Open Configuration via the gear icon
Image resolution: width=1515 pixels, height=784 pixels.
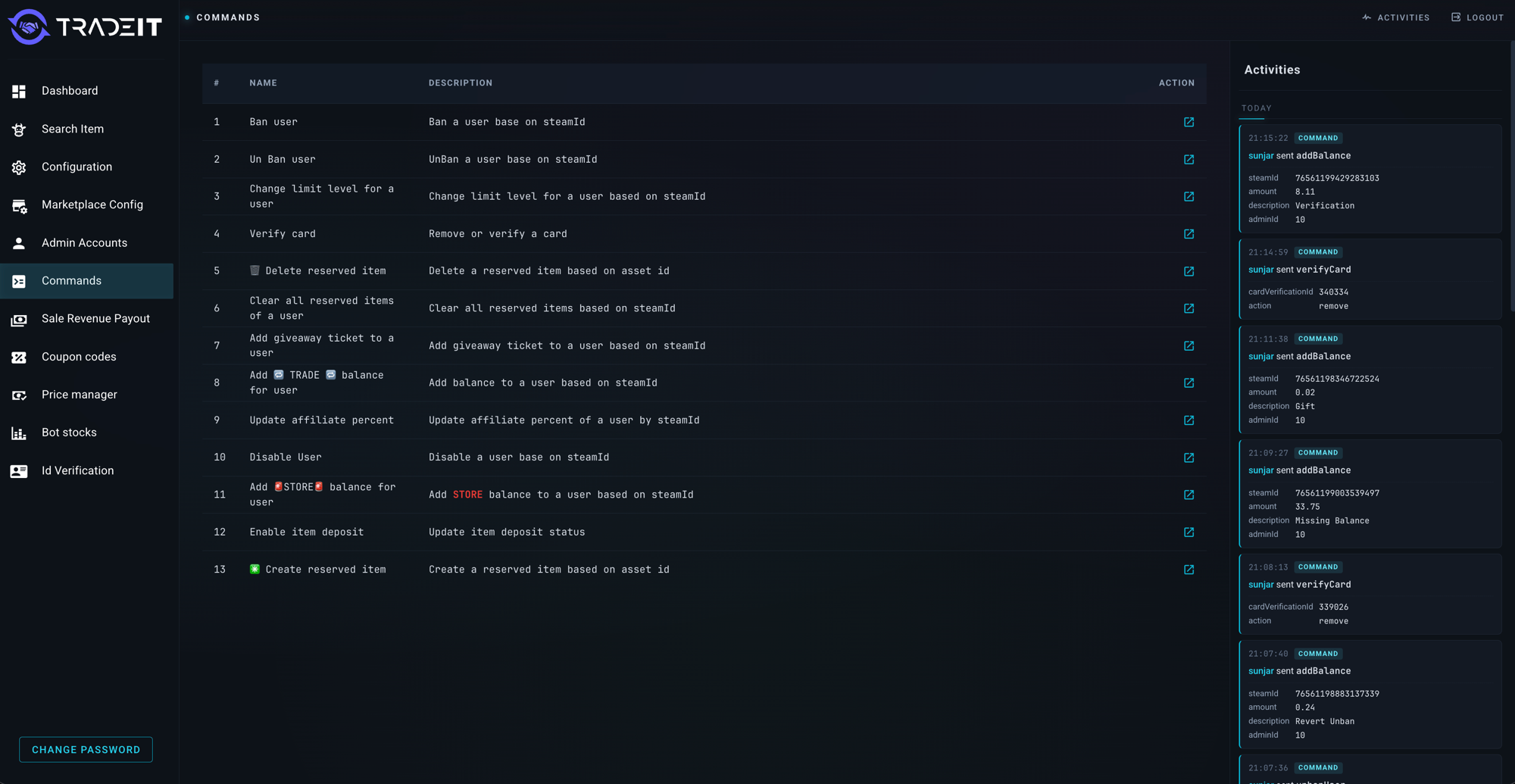tap(18, 167)
